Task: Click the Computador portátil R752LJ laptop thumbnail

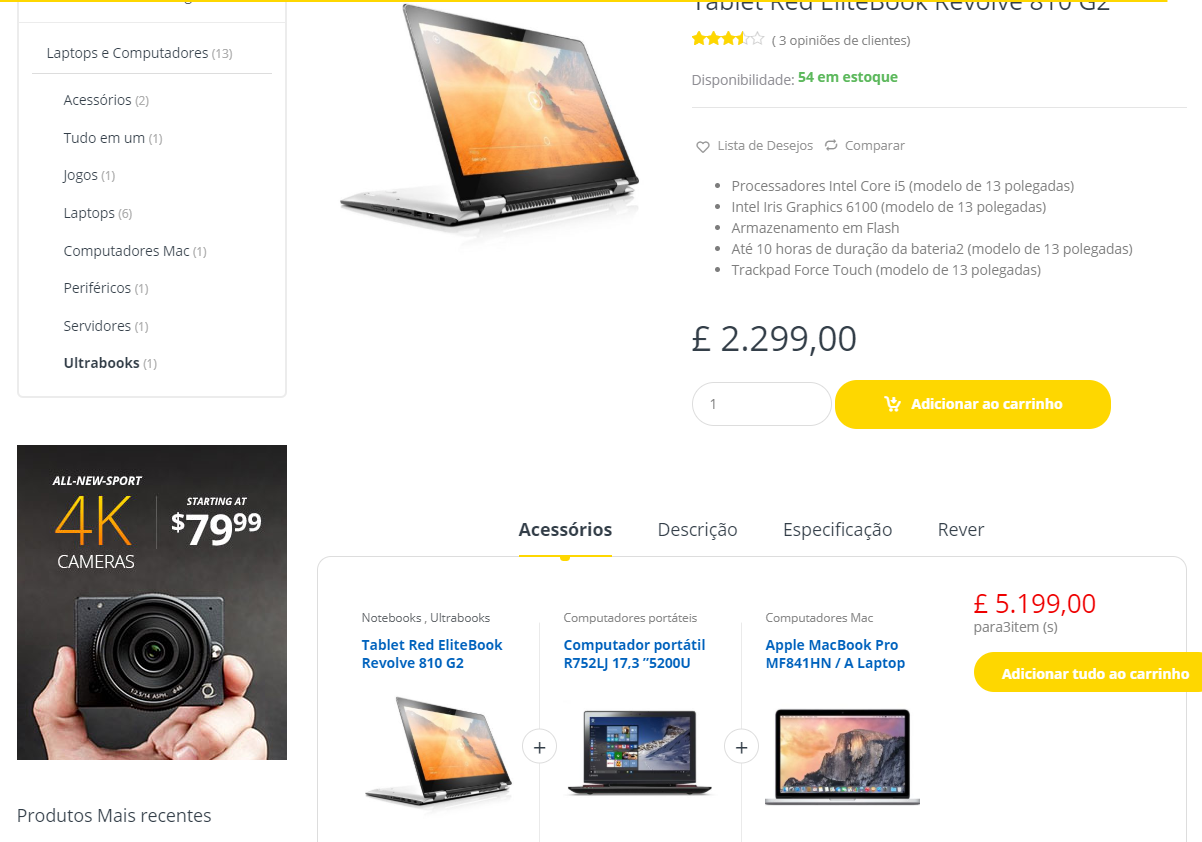Action: pos(641,752)
